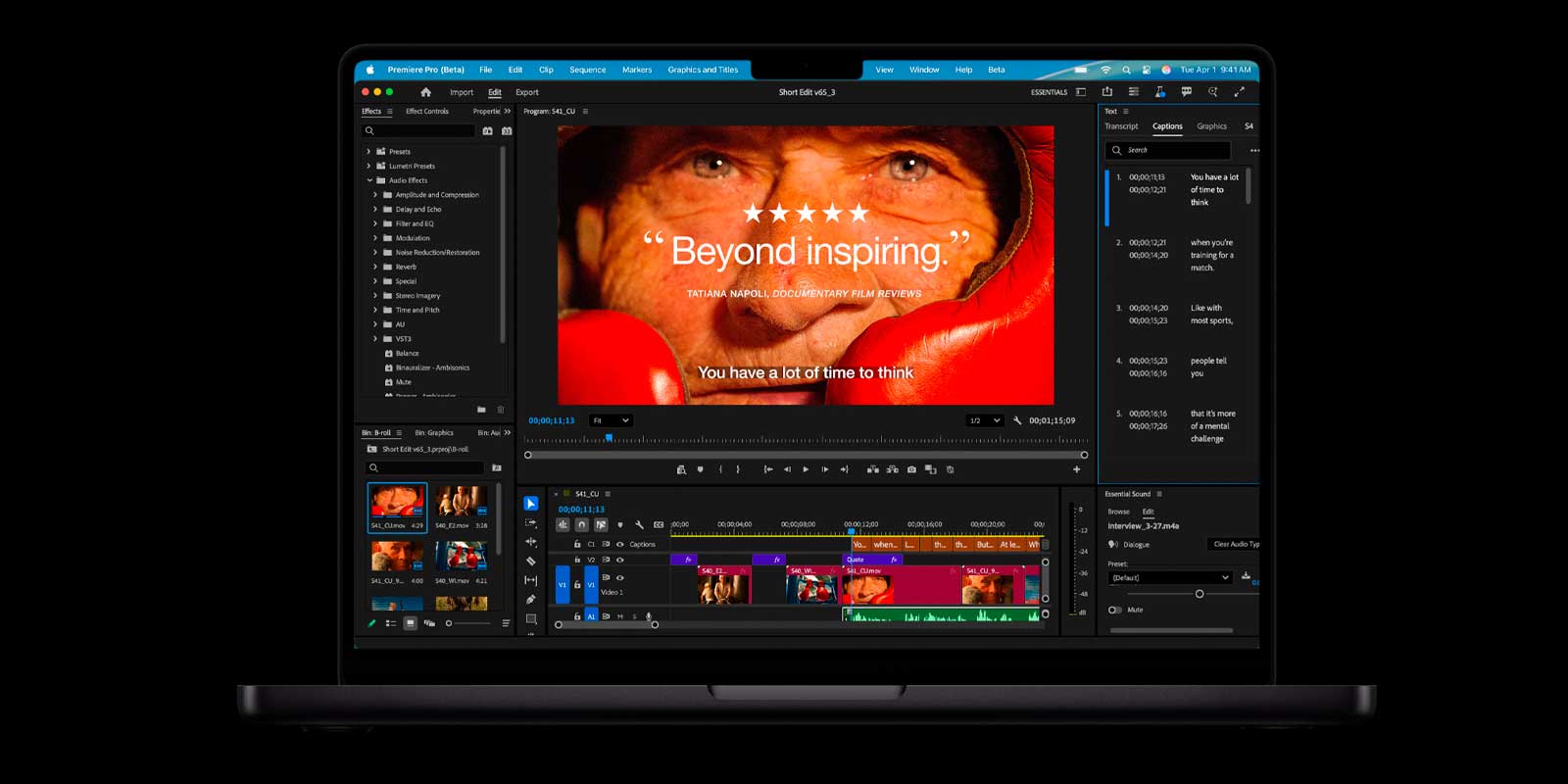The width and height of the screenshot is (1568, 784).
Task: Hide the V2 track with eye icon
Action: pyautogui.click(x=619, y=561)
